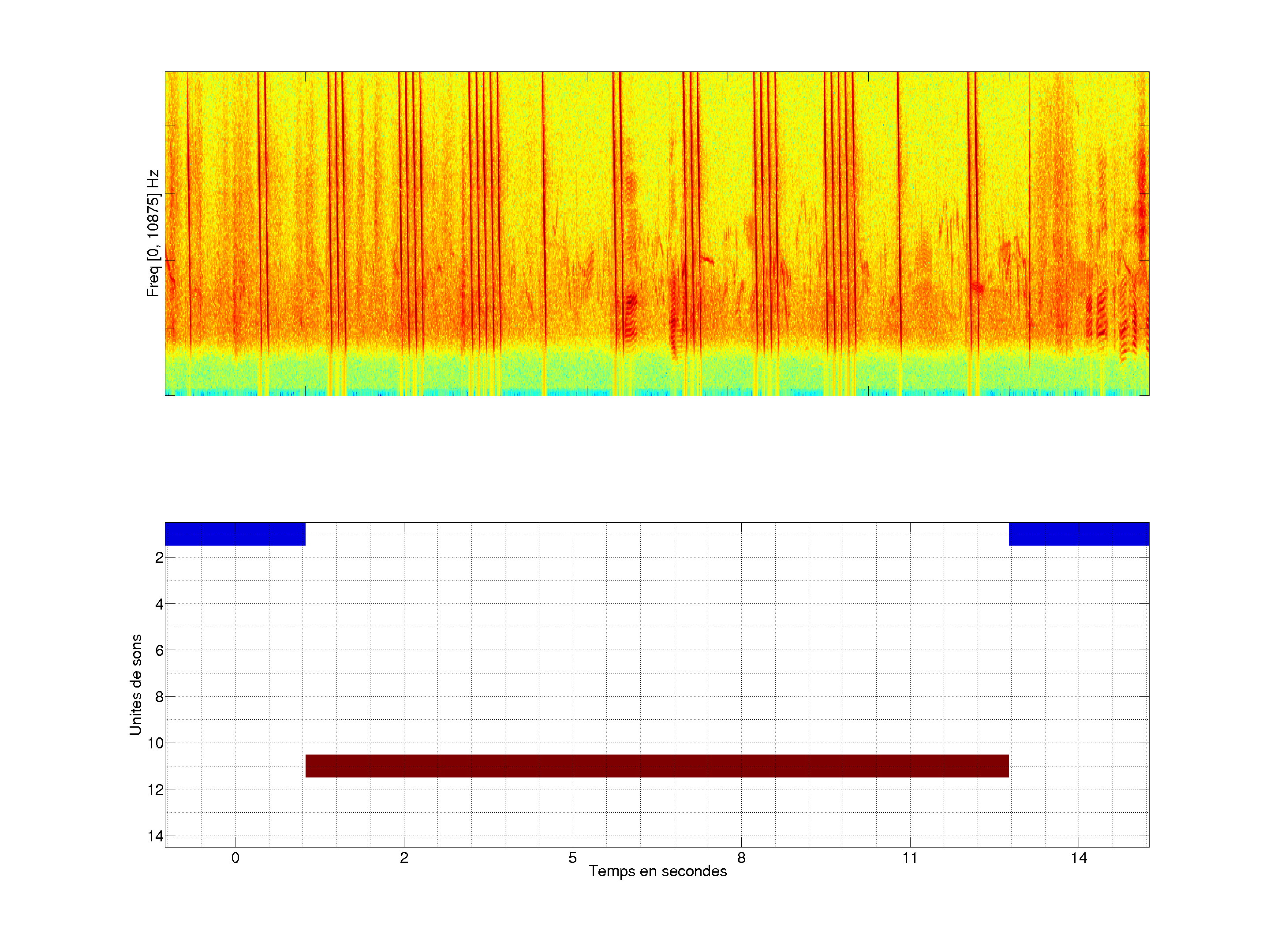Click y-axis tick label 4

(159, 604)
